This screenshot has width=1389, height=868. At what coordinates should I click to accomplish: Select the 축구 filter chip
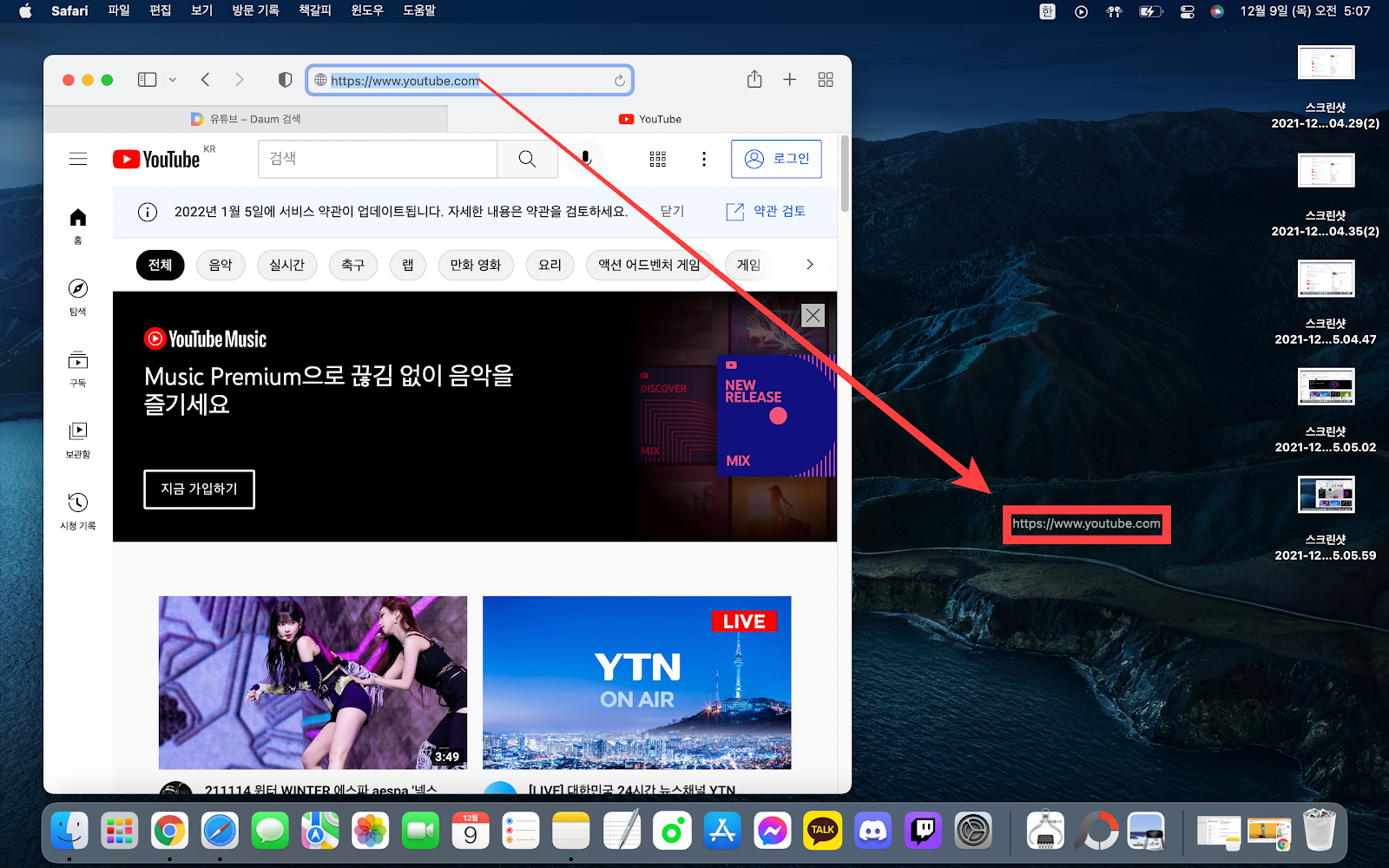(352, 265)
